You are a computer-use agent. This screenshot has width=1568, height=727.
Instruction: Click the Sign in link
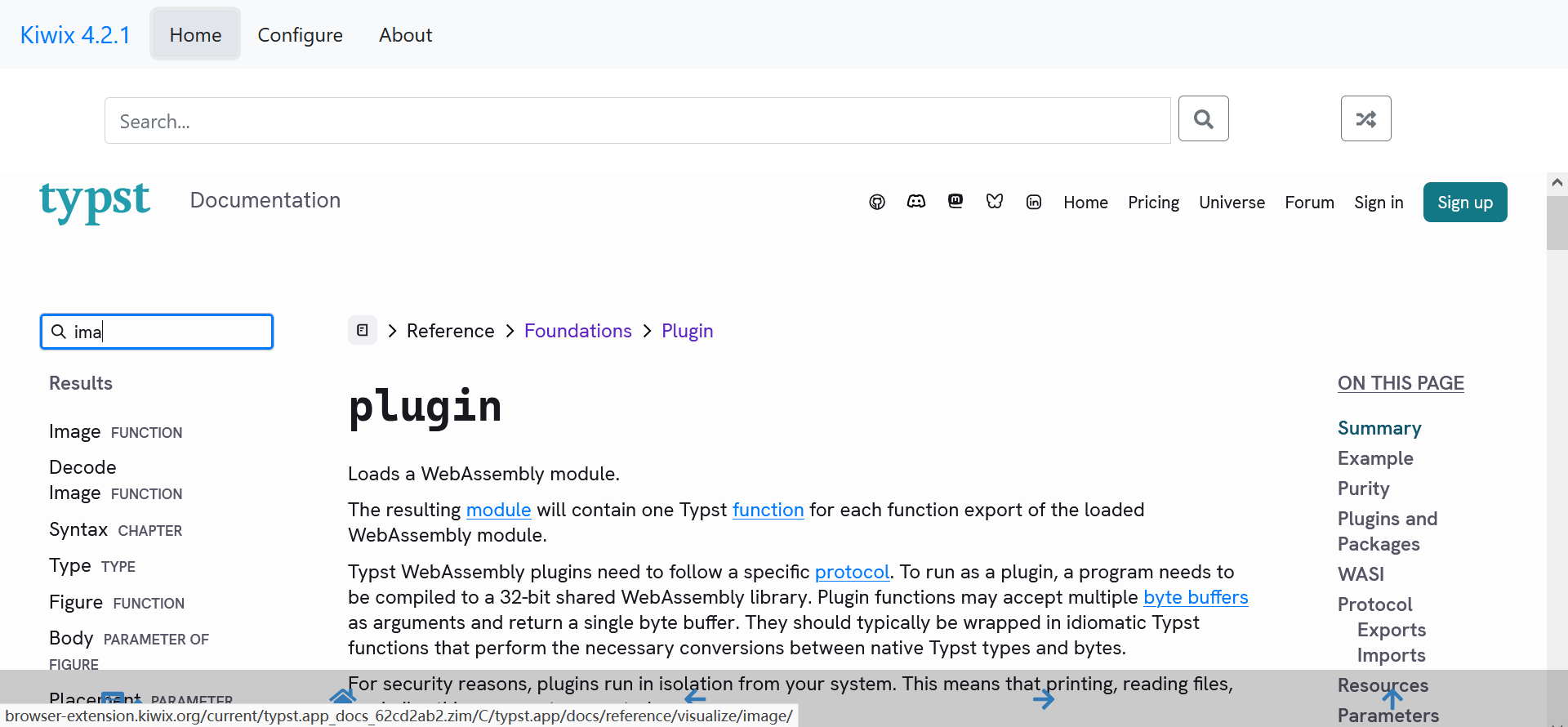coord(1379,203)
